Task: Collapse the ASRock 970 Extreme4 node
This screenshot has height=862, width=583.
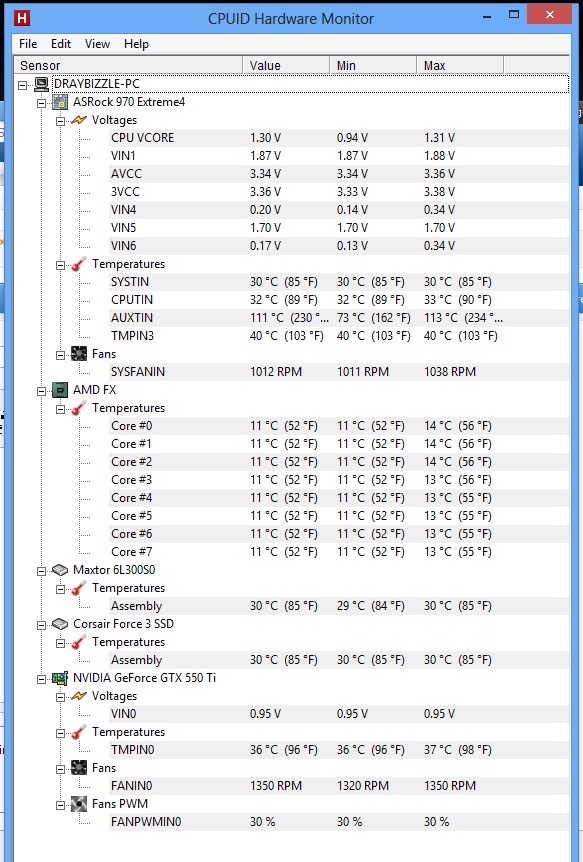Action: pyautogui.click(x=41, y=103)
